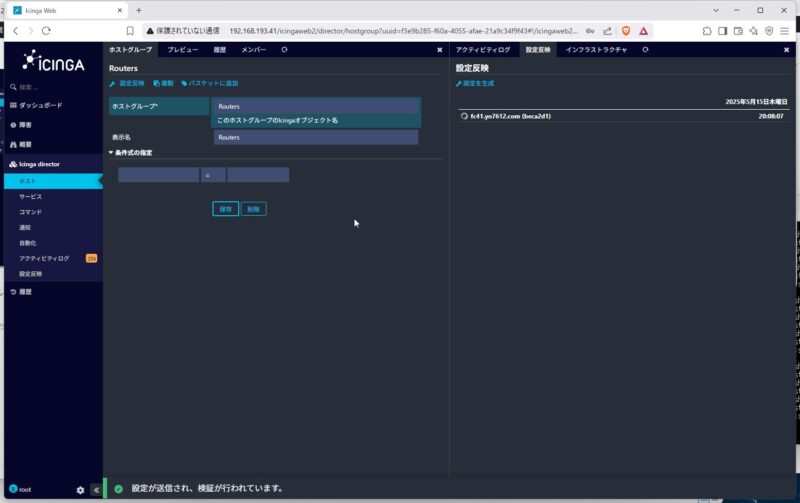Collapse the sidebar with double chevron
Viewport: 800px width, 503px height.
[x=96, y=490]
